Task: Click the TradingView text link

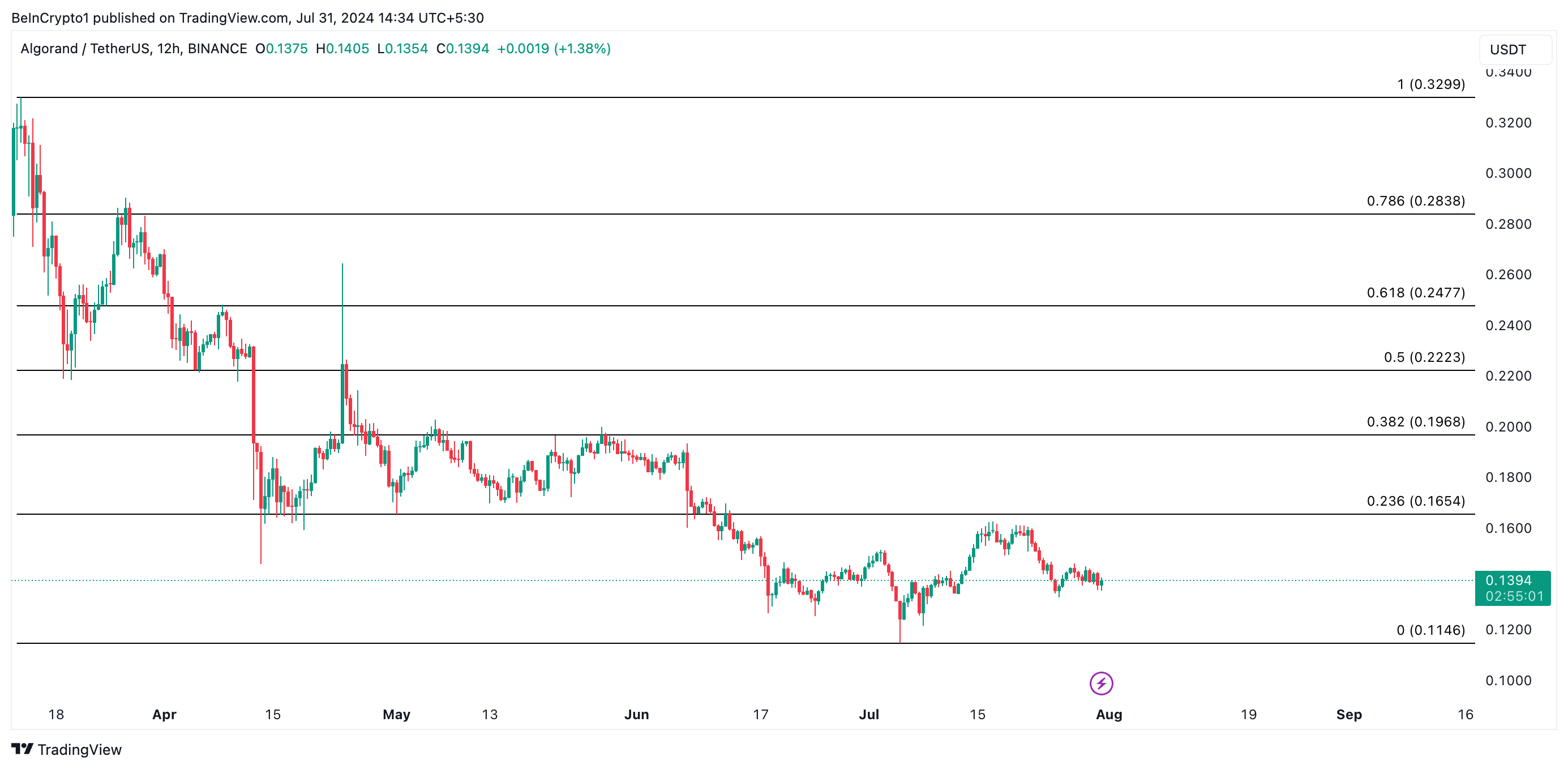Action: pyautogui.click(x=79, y=750)
